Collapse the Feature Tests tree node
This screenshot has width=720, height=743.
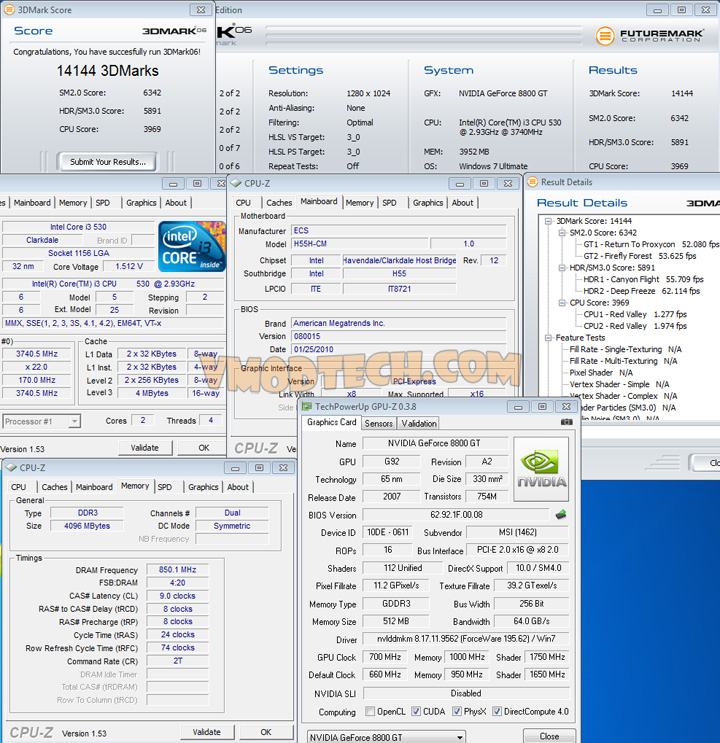(x=548, y=338)
